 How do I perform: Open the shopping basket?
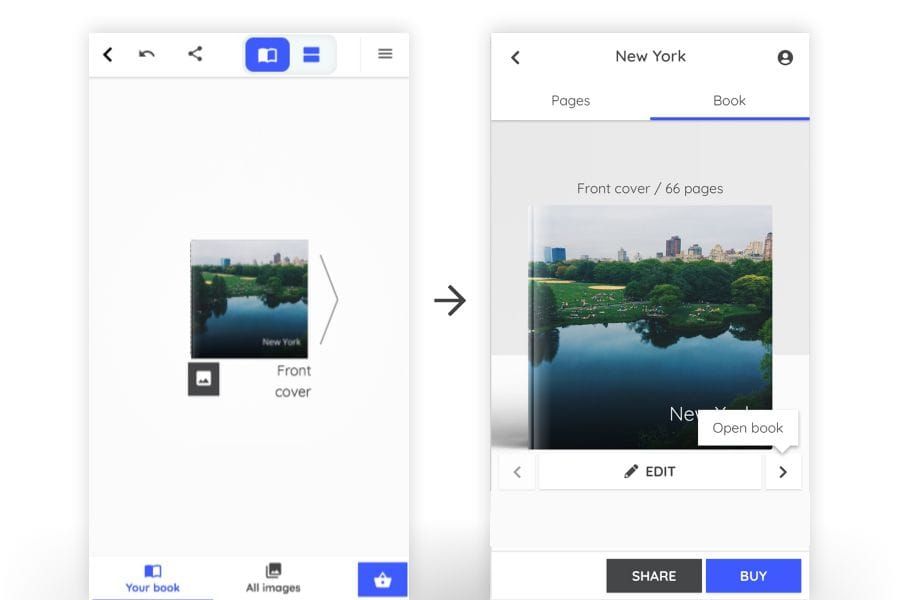382,580
